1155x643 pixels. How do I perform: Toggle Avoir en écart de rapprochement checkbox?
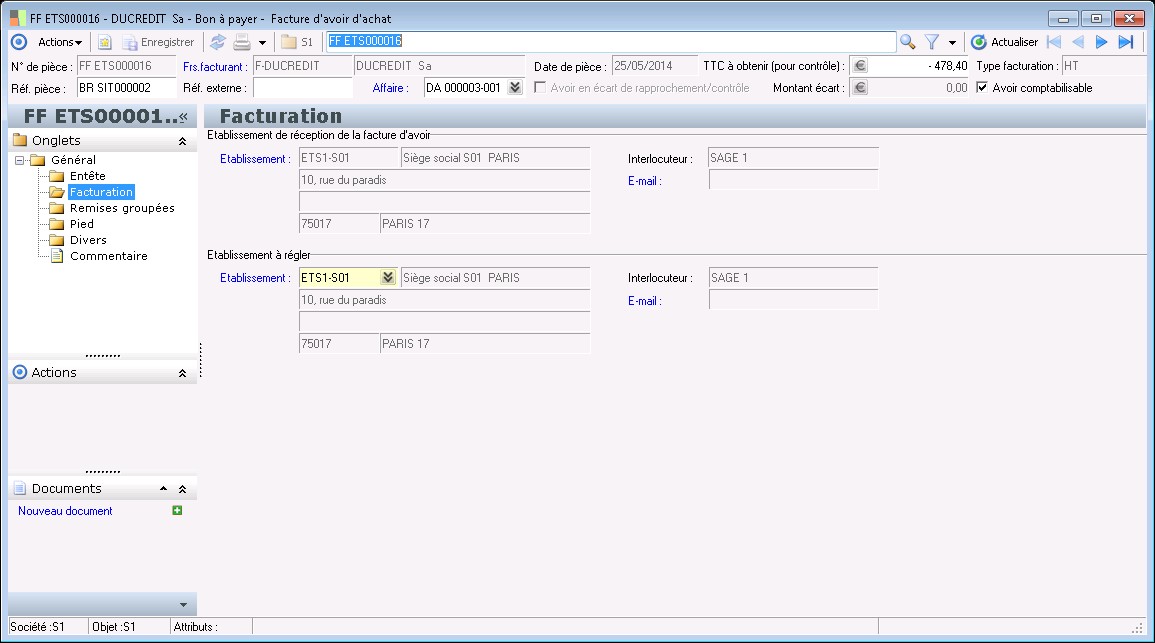click(x=541, y=88)
